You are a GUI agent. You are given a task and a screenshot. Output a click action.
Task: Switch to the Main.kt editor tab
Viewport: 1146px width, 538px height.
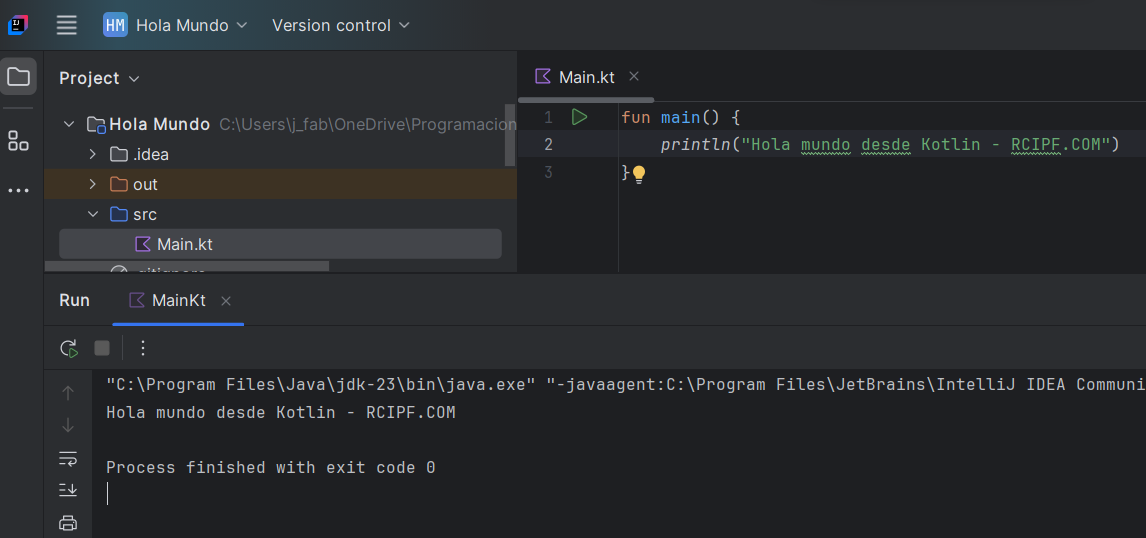586,77
